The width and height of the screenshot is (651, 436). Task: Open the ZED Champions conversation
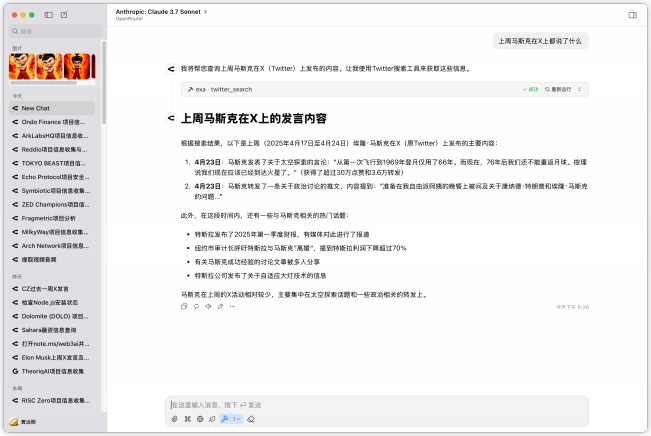click(52, 204)
